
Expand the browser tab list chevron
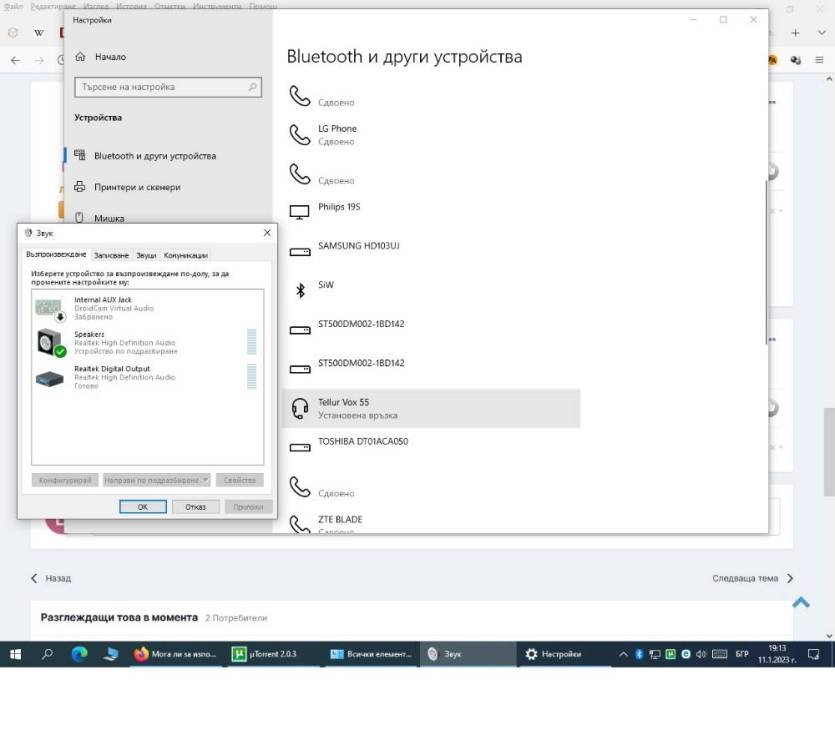pyautogui.click(x=821, y=33)
